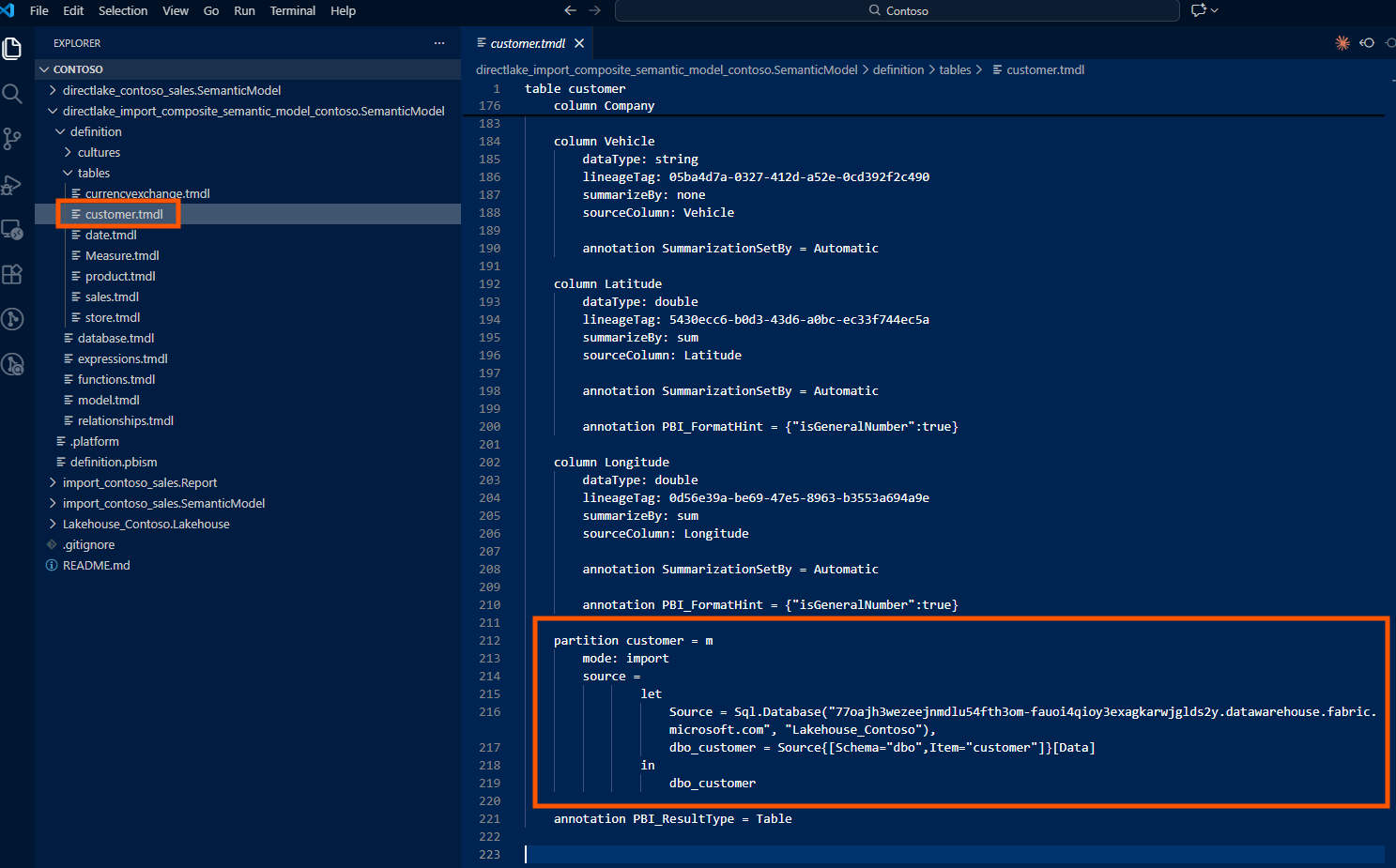This screenshot has height=868, width=1396.
Task: Go back with the left arrow
Action: (570, 10)
